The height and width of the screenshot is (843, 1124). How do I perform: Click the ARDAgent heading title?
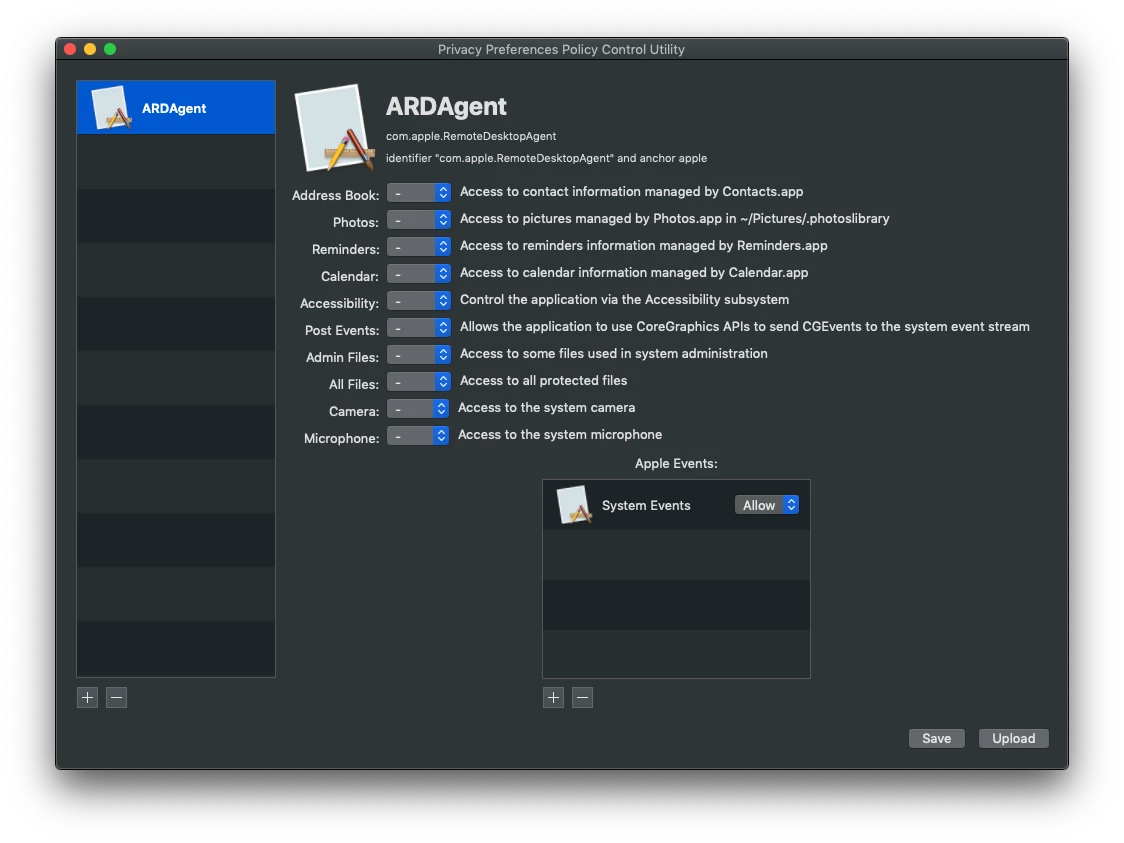pyautogui.click(x=446, y=106)
